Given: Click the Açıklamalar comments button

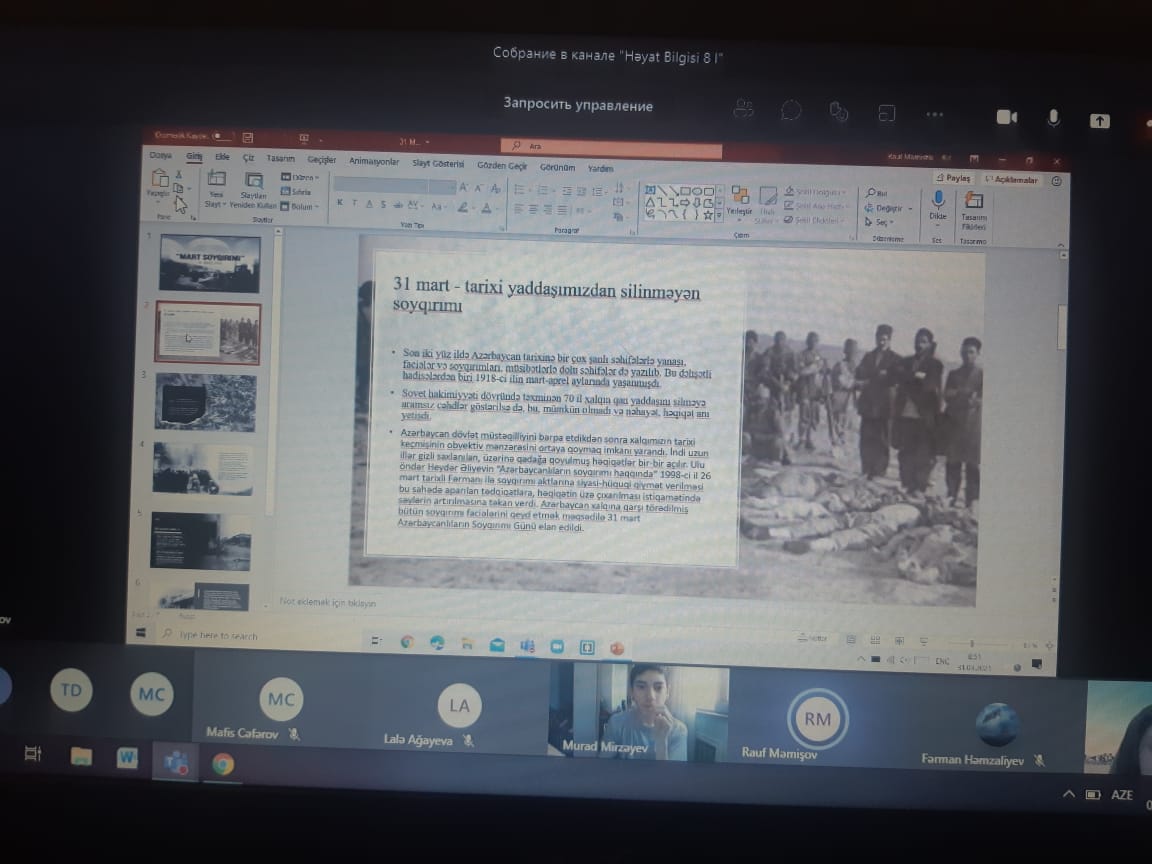Looking at the screenshot, I should (x=1012, y=179).
